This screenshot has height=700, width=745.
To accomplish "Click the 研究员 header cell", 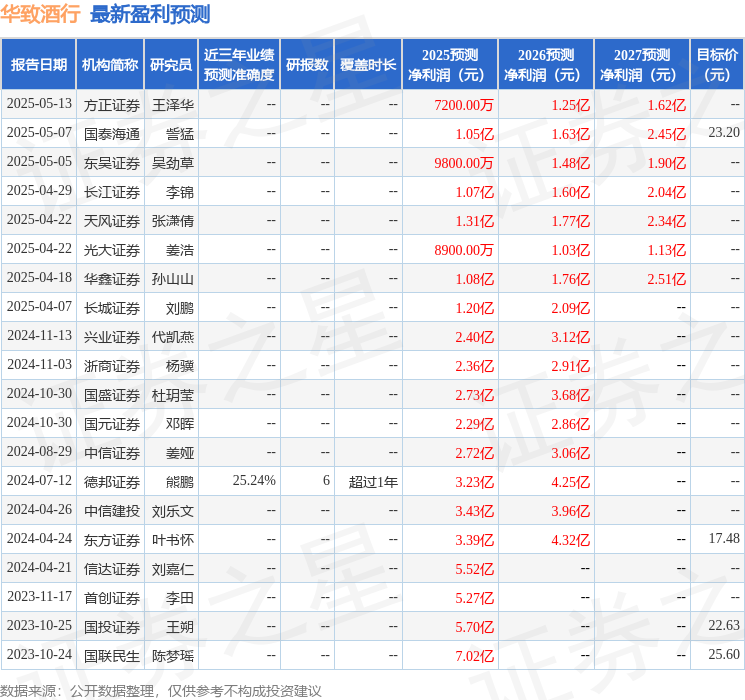I will click(171, 65).
